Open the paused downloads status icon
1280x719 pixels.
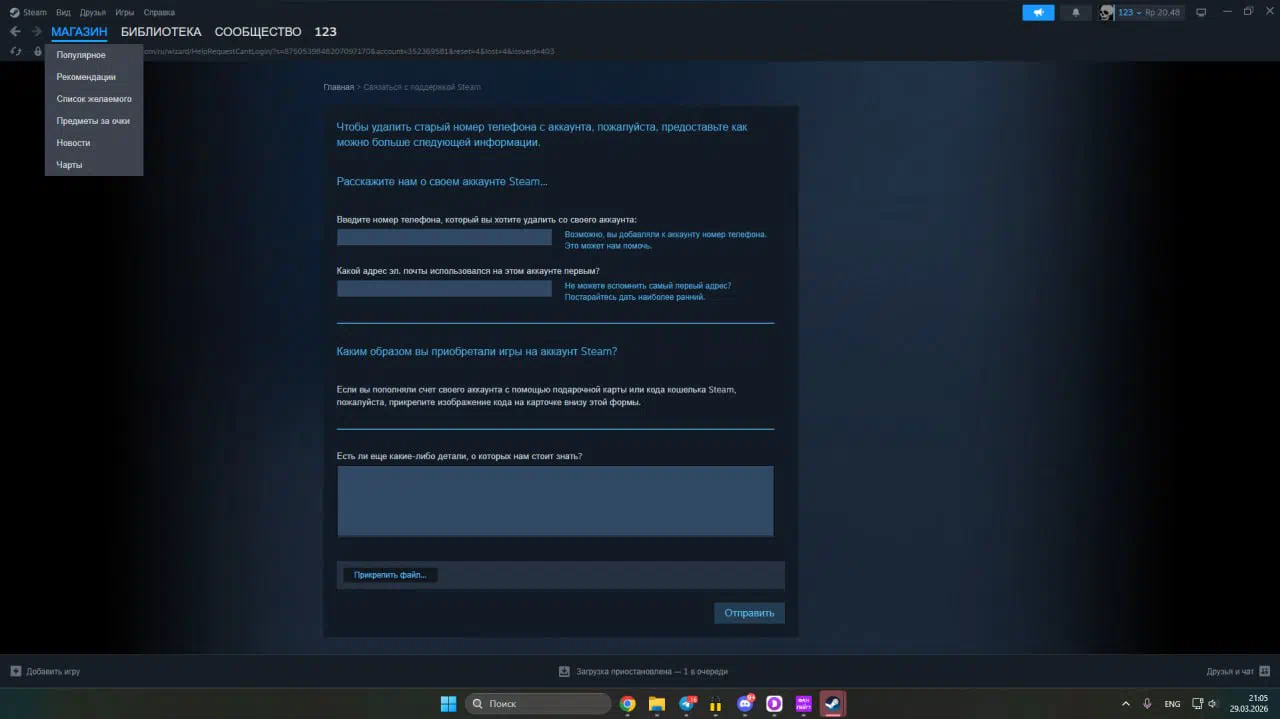point(564,671)
